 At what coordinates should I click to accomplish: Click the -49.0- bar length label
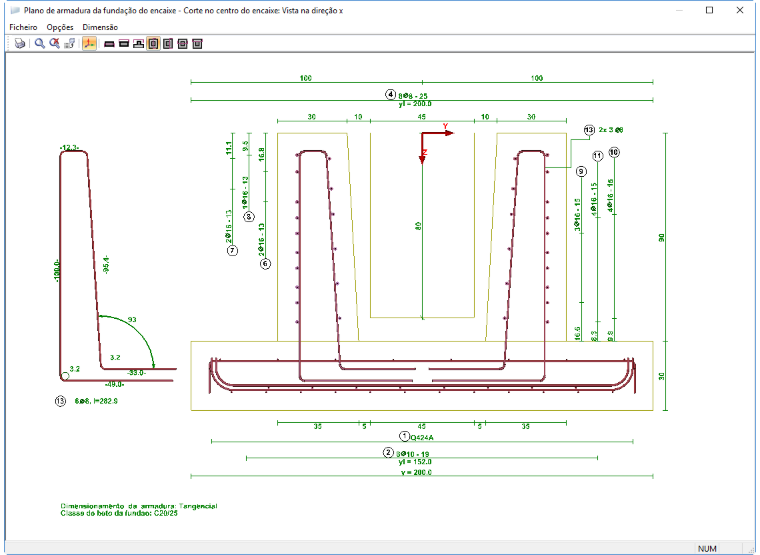(115, 384)
